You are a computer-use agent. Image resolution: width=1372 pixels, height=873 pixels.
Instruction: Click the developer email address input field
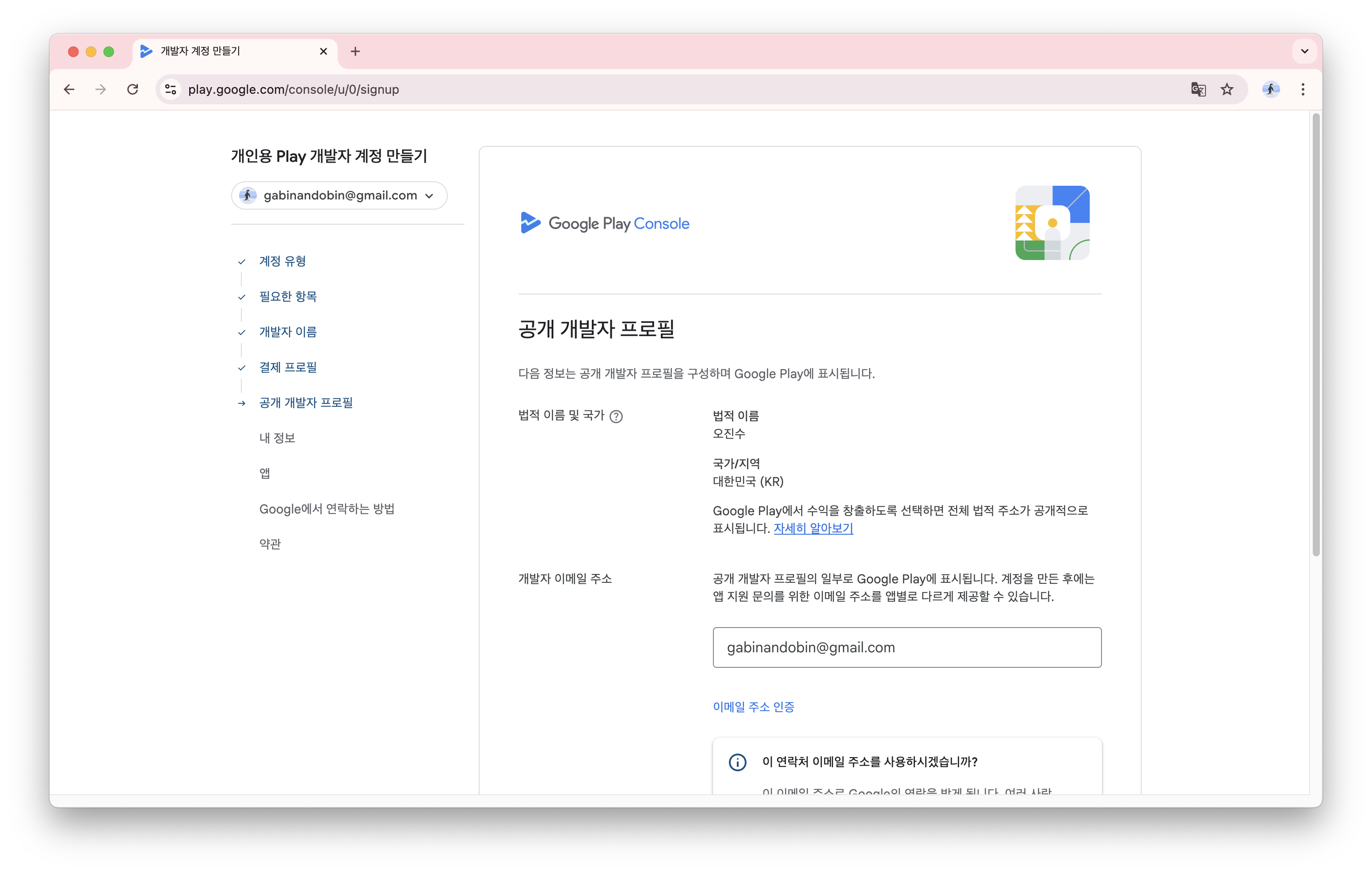[907, 647]
